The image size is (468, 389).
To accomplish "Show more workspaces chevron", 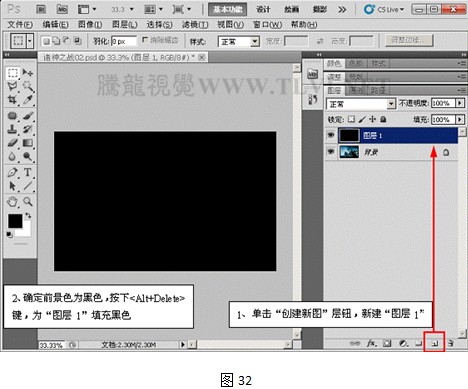I will (x=342, y=9).
